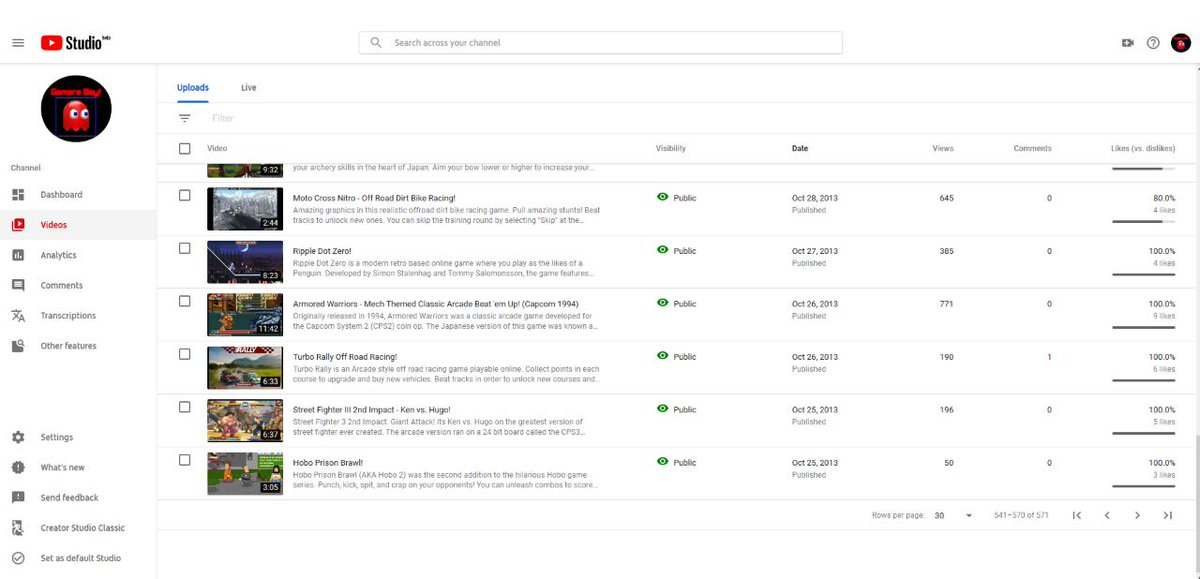Viewport: 1200px width, 579px height.
Task: Check the Ripple Dot Zero video checkbox
Action: 184,248
